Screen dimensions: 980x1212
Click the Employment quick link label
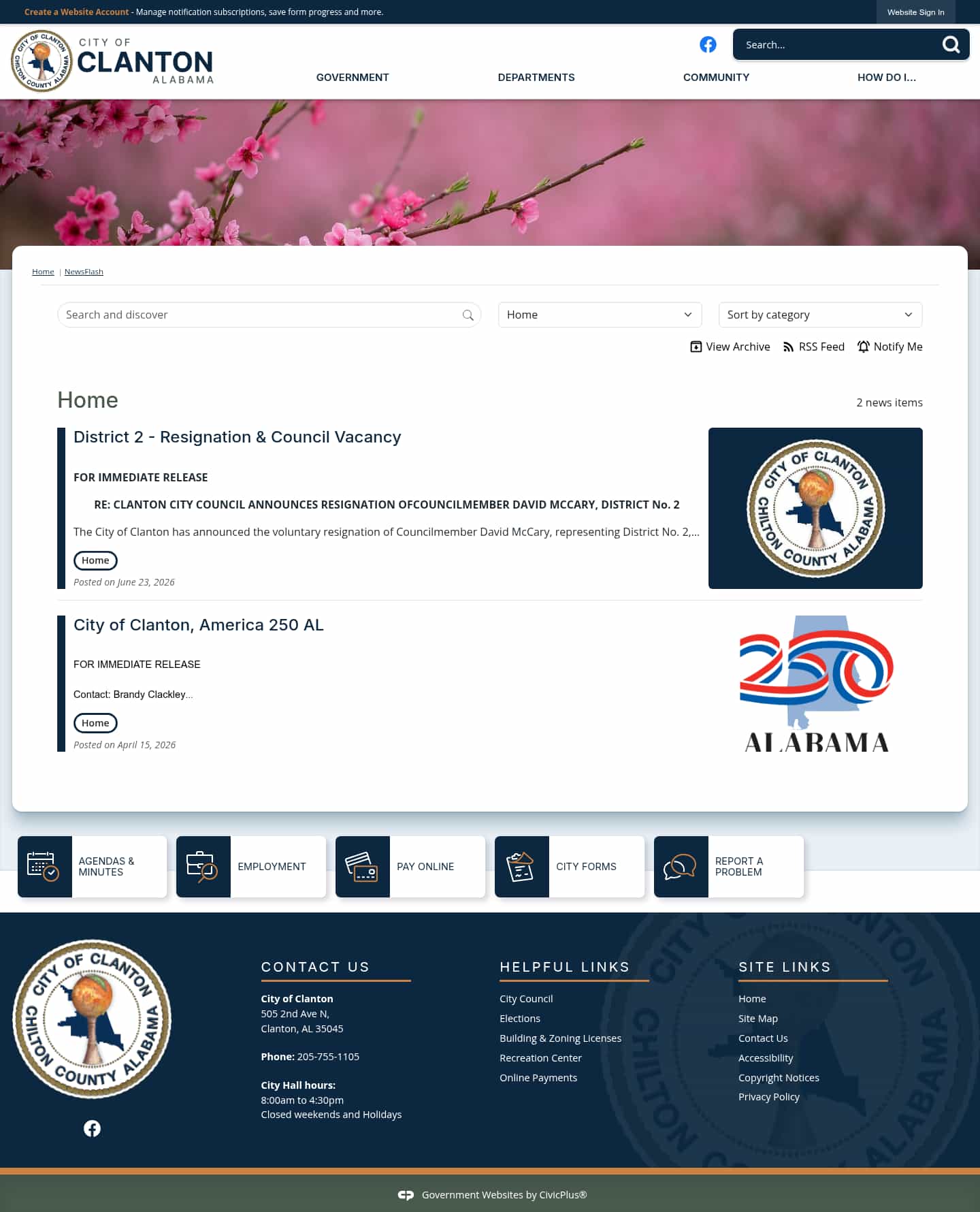tap(272, 866)
